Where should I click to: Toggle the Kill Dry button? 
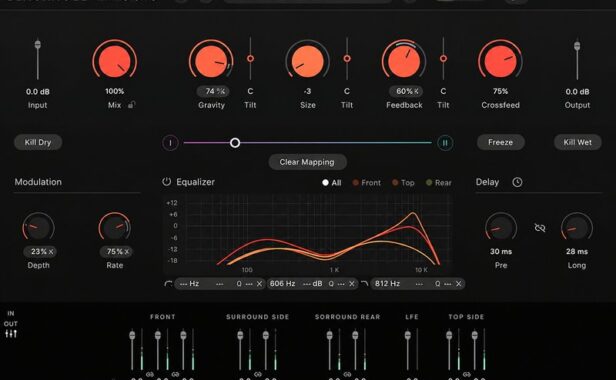click(x=38, y=142)
